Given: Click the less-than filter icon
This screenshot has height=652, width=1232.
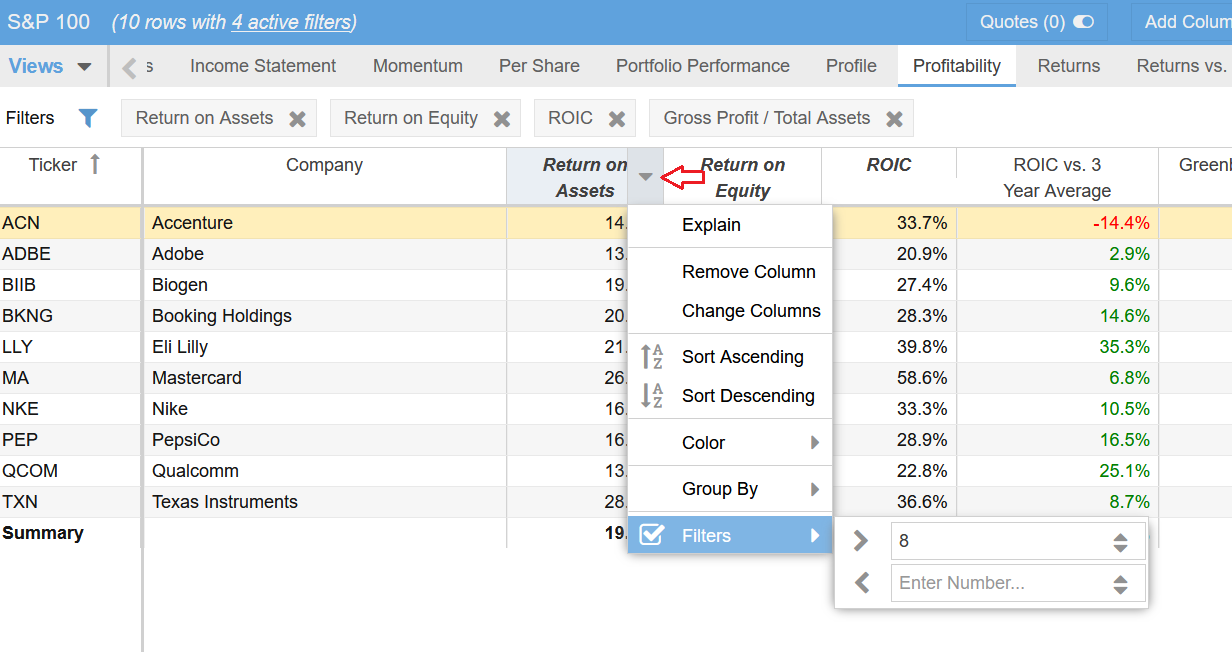Looking at the screenshot, I should pos(862,582).
